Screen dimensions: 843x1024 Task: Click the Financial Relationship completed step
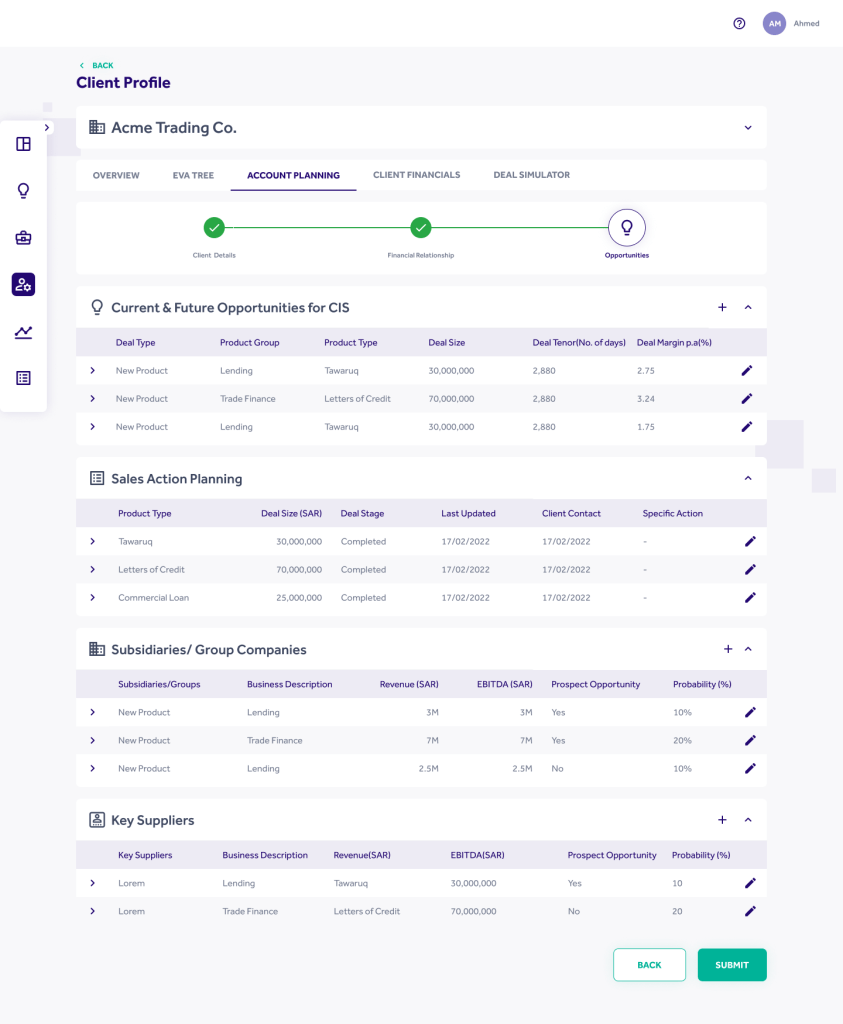pos(421,228)
